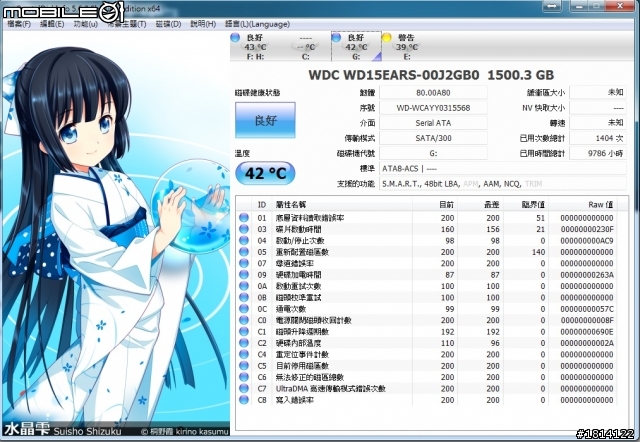Open the 編輯(E) menu
640x442 pixels.
point(52,24)
